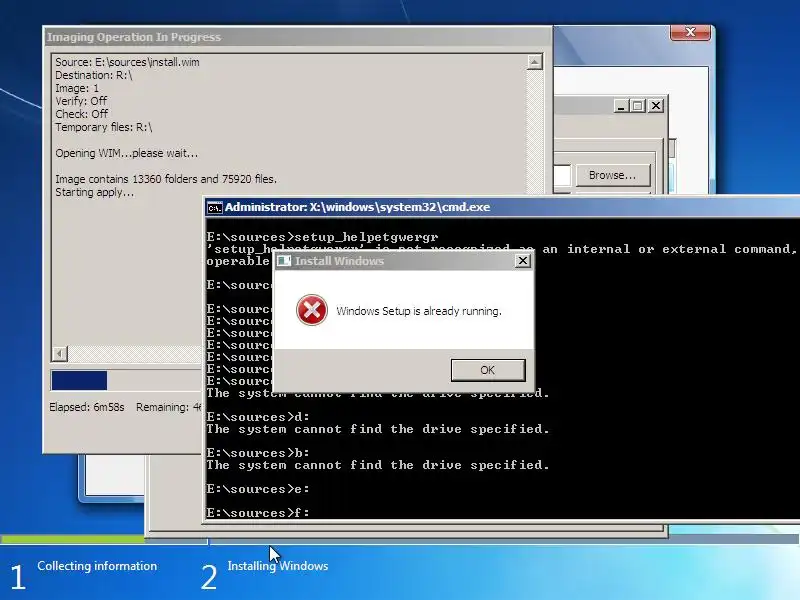Close the gray background tool window
The image size is (800, 600).
656,106
